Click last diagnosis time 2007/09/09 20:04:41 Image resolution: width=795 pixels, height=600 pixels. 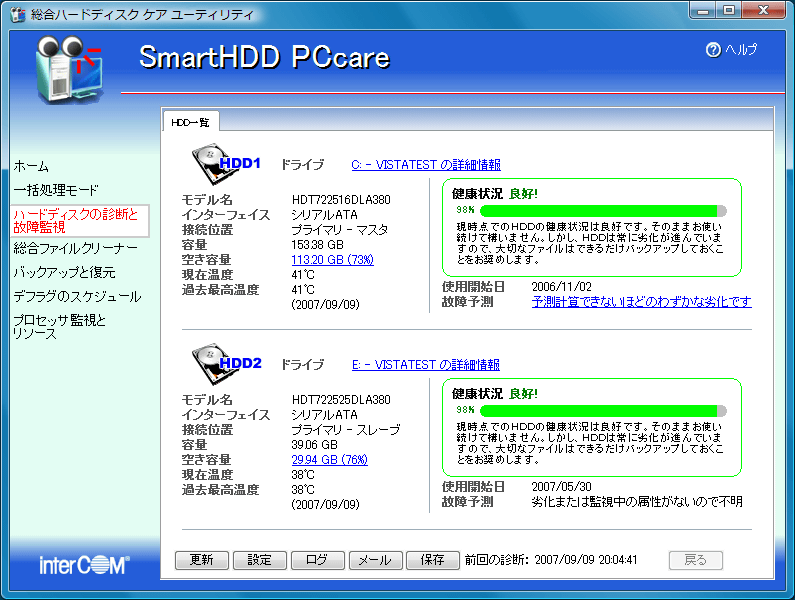click(x=586, y=560)
